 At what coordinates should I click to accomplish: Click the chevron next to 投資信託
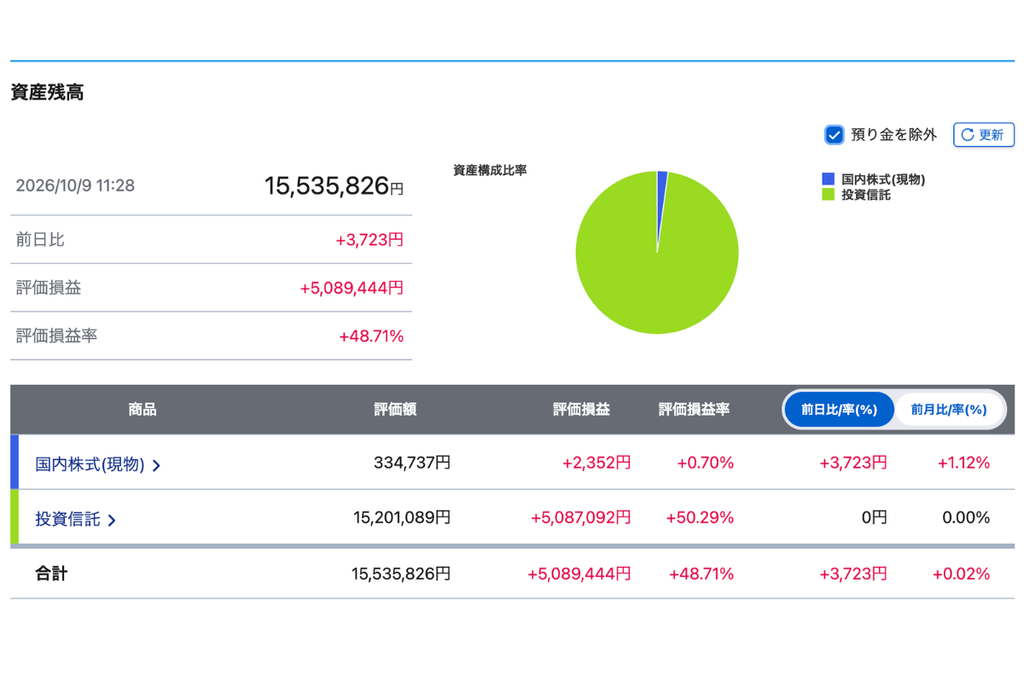click(112, 520)
